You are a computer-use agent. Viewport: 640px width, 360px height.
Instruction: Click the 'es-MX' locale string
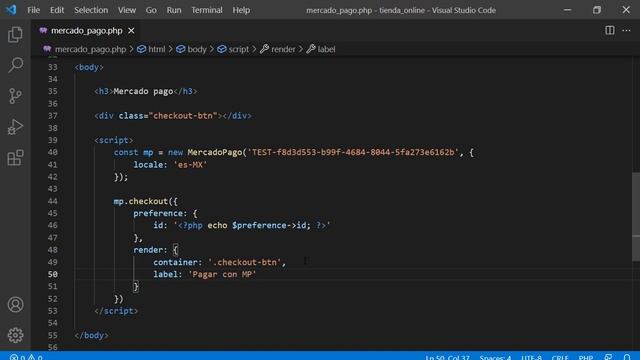190,164
